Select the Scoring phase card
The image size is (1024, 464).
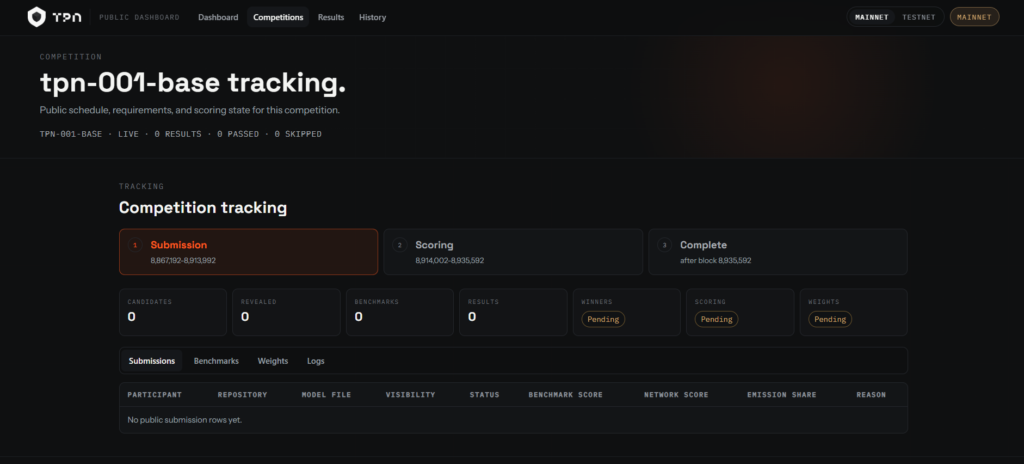point(513,252)
